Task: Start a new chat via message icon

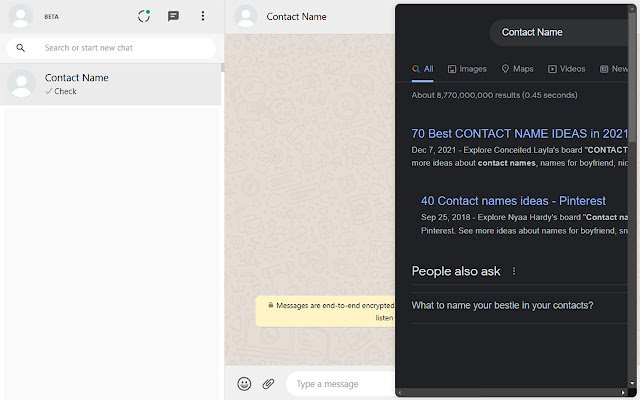Action: tap(173, 16)
